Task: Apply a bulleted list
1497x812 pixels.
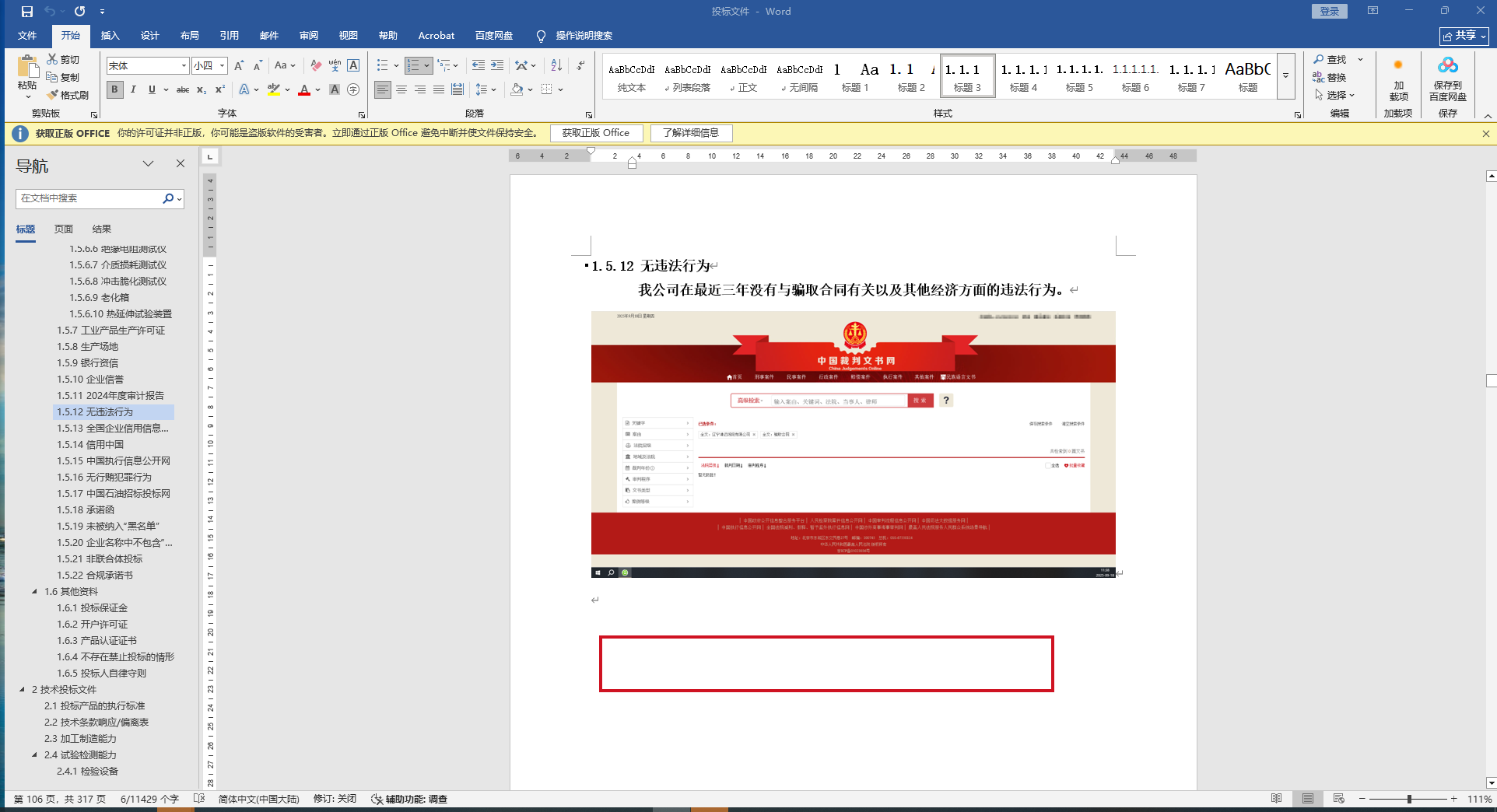Action: point(383,66)
